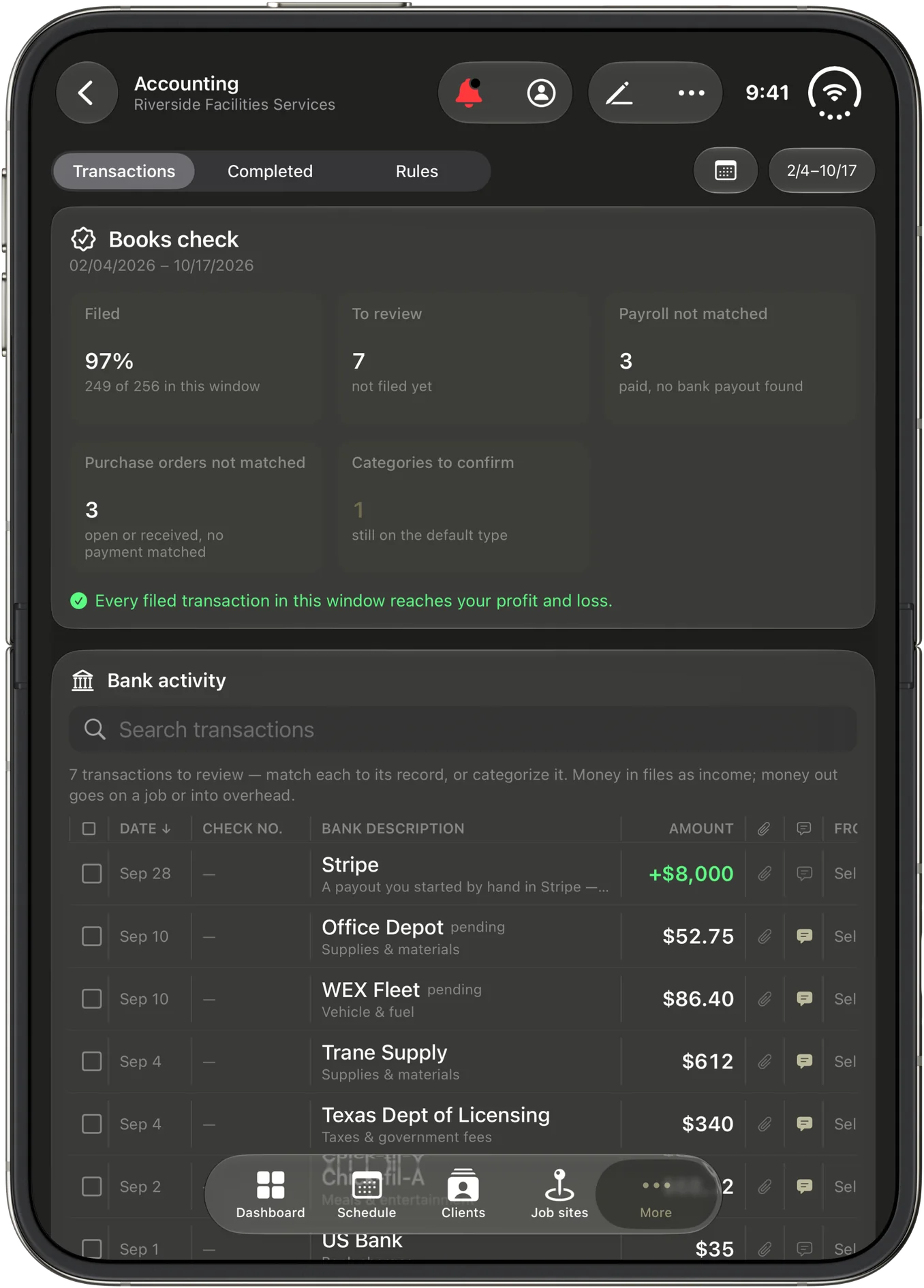Image resolution: width=924 pixels, height=1288 pixels.
Task: Switch to the Completed tab
Action: coord(270,171)
